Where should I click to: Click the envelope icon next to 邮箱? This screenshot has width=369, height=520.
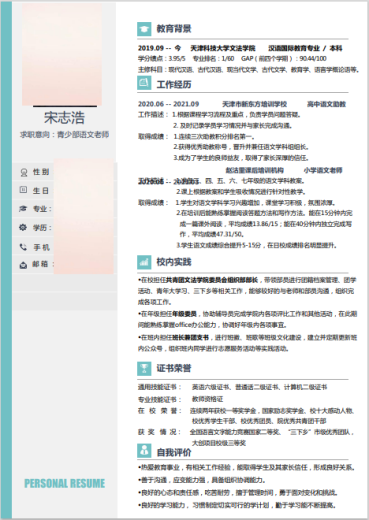click(23, 265)
